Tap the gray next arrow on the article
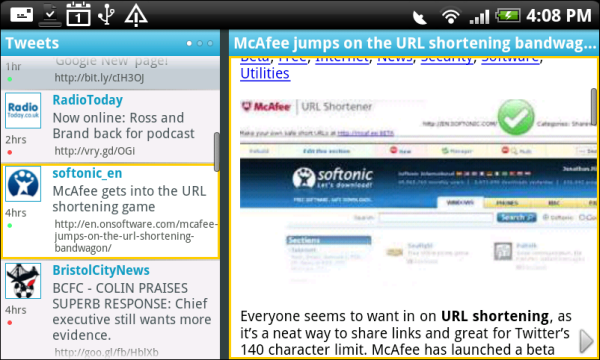 point(587,341)
